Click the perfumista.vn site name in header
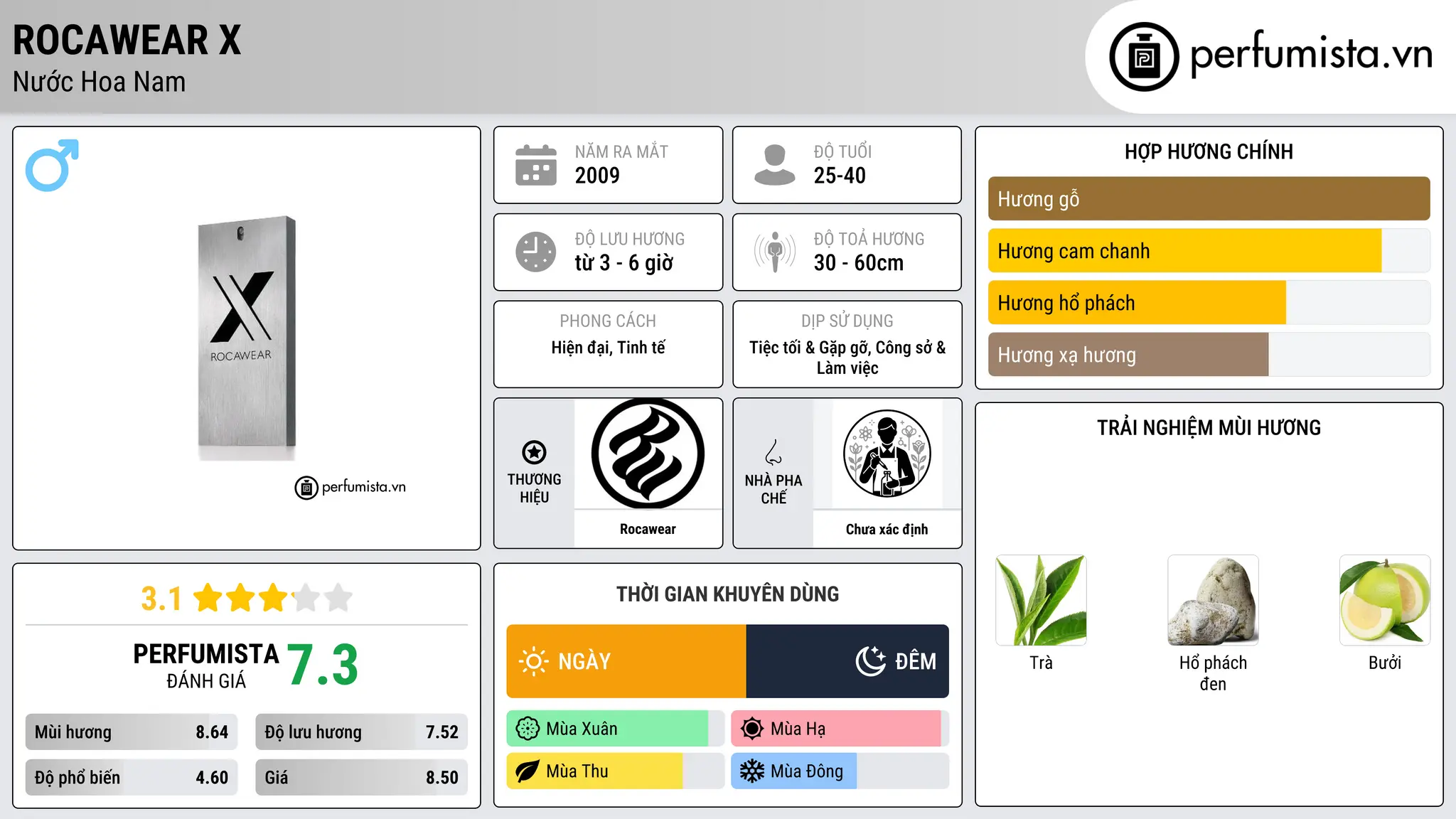Viewport: 1456px width, 819px height. (1311, 54)
